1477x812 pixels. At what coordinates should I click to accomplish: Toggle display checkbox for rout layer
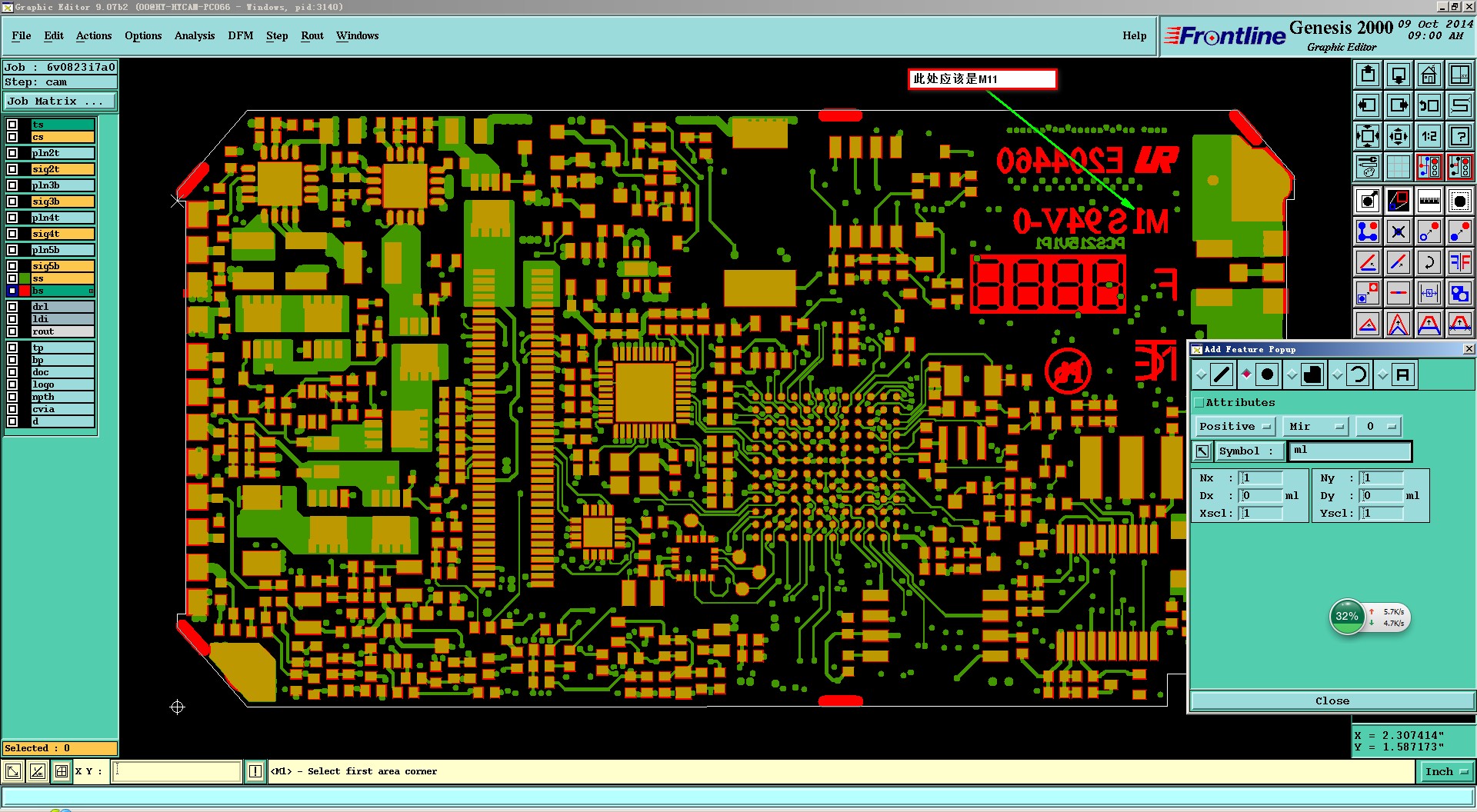tap(12, 331)
